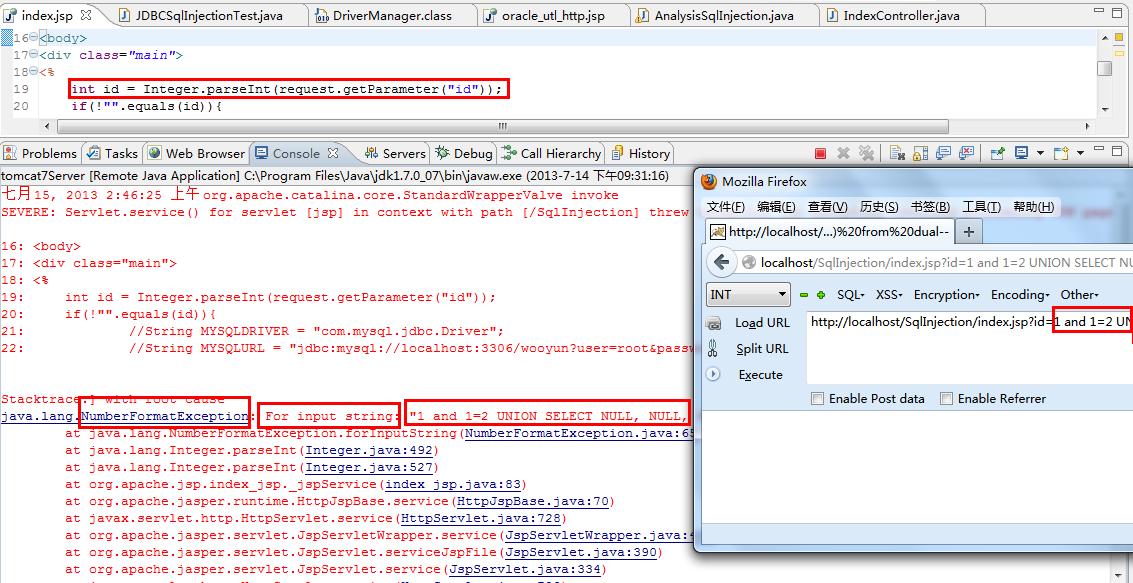This screenshot has width=1133, height=583.
Task: Click the Firefox back arrow button
Action: [721, 262]
